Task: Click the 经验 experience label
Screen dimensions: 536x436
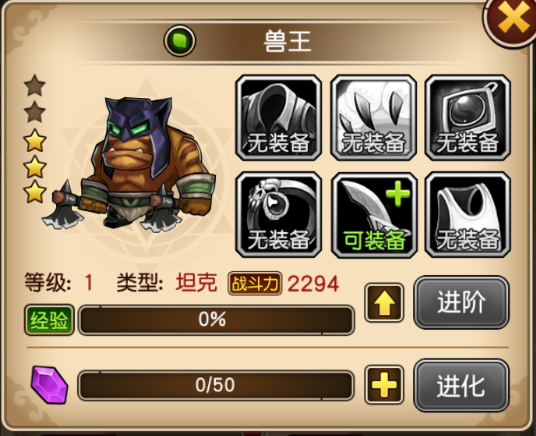Action: (49, 320)
